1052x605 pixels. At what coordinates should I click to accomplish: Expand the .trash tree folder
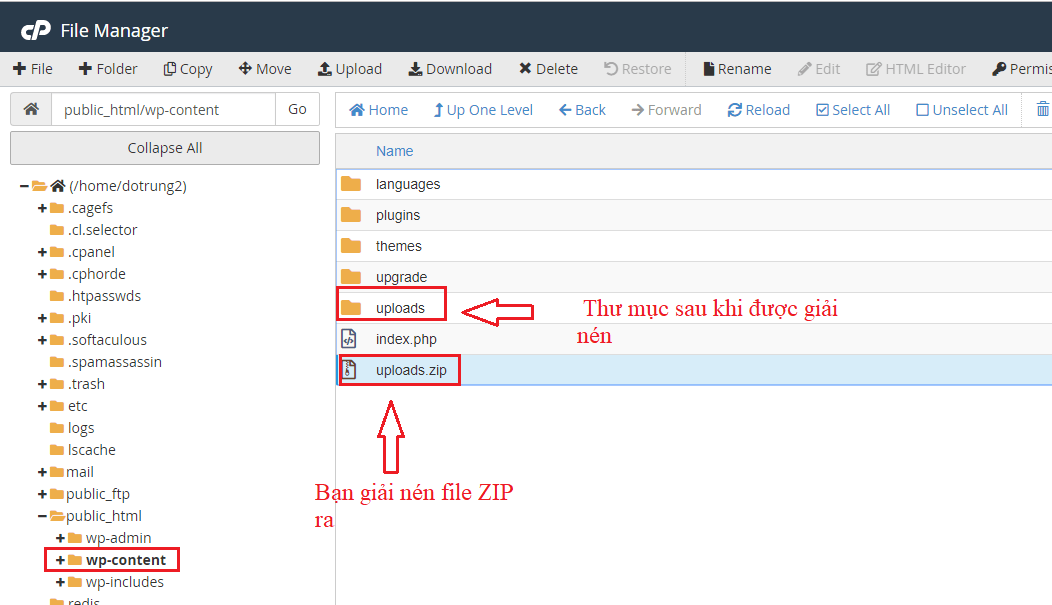pos(42,384)
